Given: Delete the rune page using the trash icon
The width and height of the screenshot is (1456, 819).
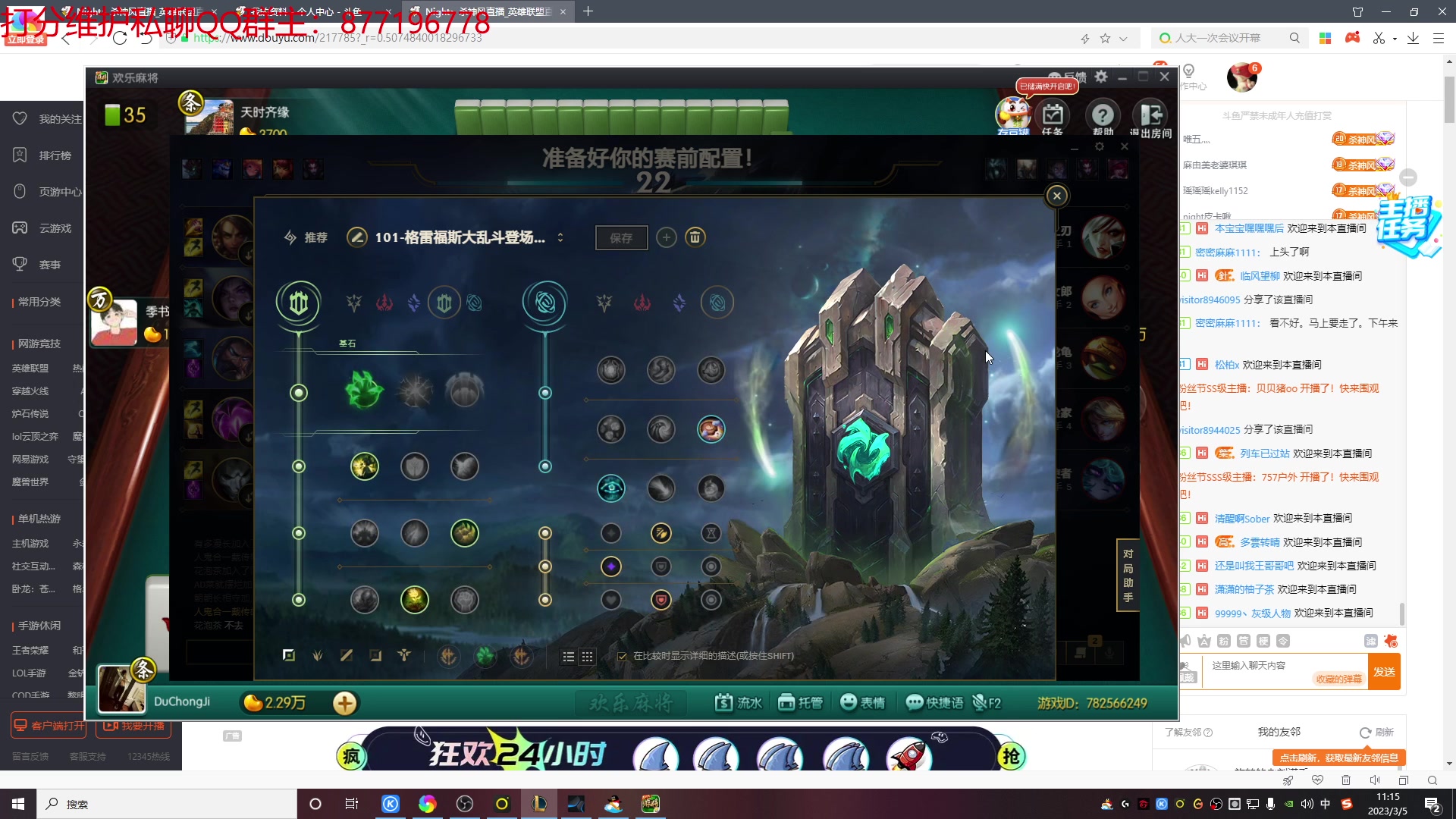Looking at the screenshot, I should coord(695,237).
